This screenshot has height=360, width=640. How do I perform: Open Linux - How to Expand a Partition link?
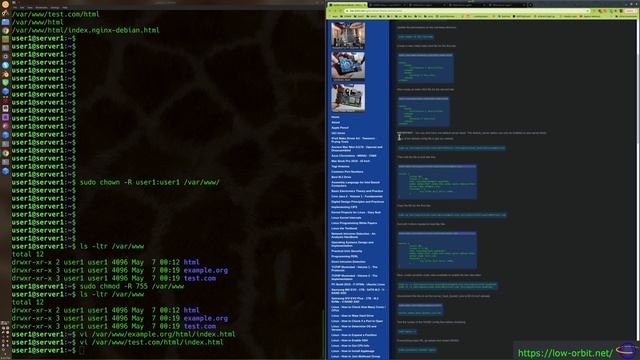pyautogui.click(x=354, y=335)
